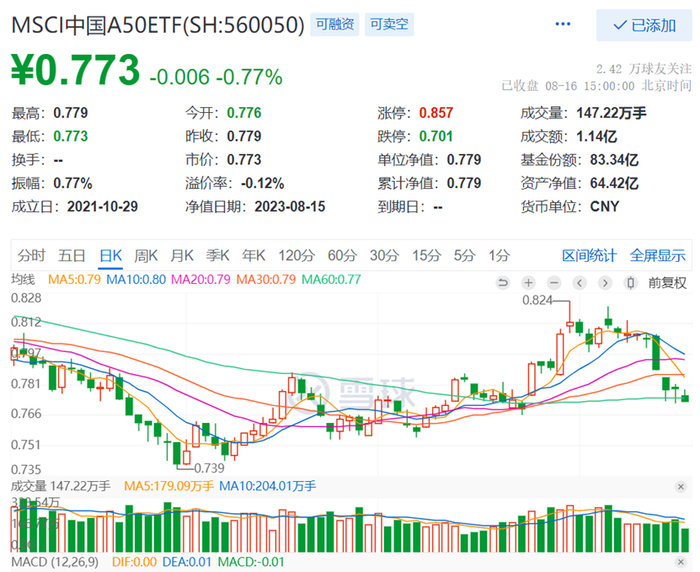
Task: Click the 成立日 date 2021-10-29
Action: (102, 206)
